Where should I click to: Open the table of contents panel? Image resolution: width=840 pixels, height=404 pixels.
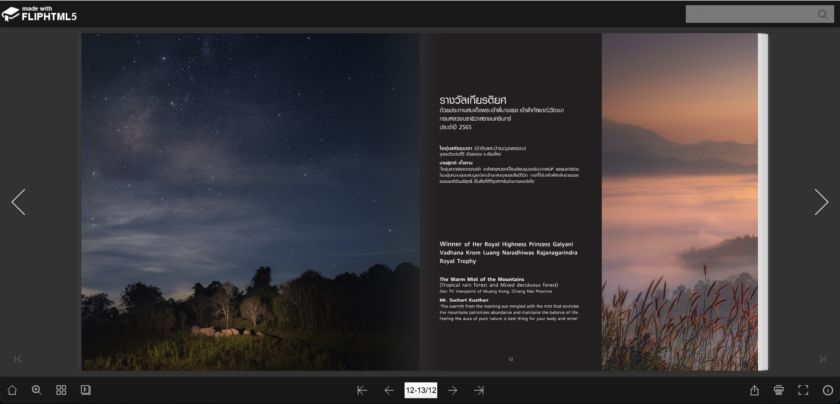pyautogui.click(x=86, y=390)
